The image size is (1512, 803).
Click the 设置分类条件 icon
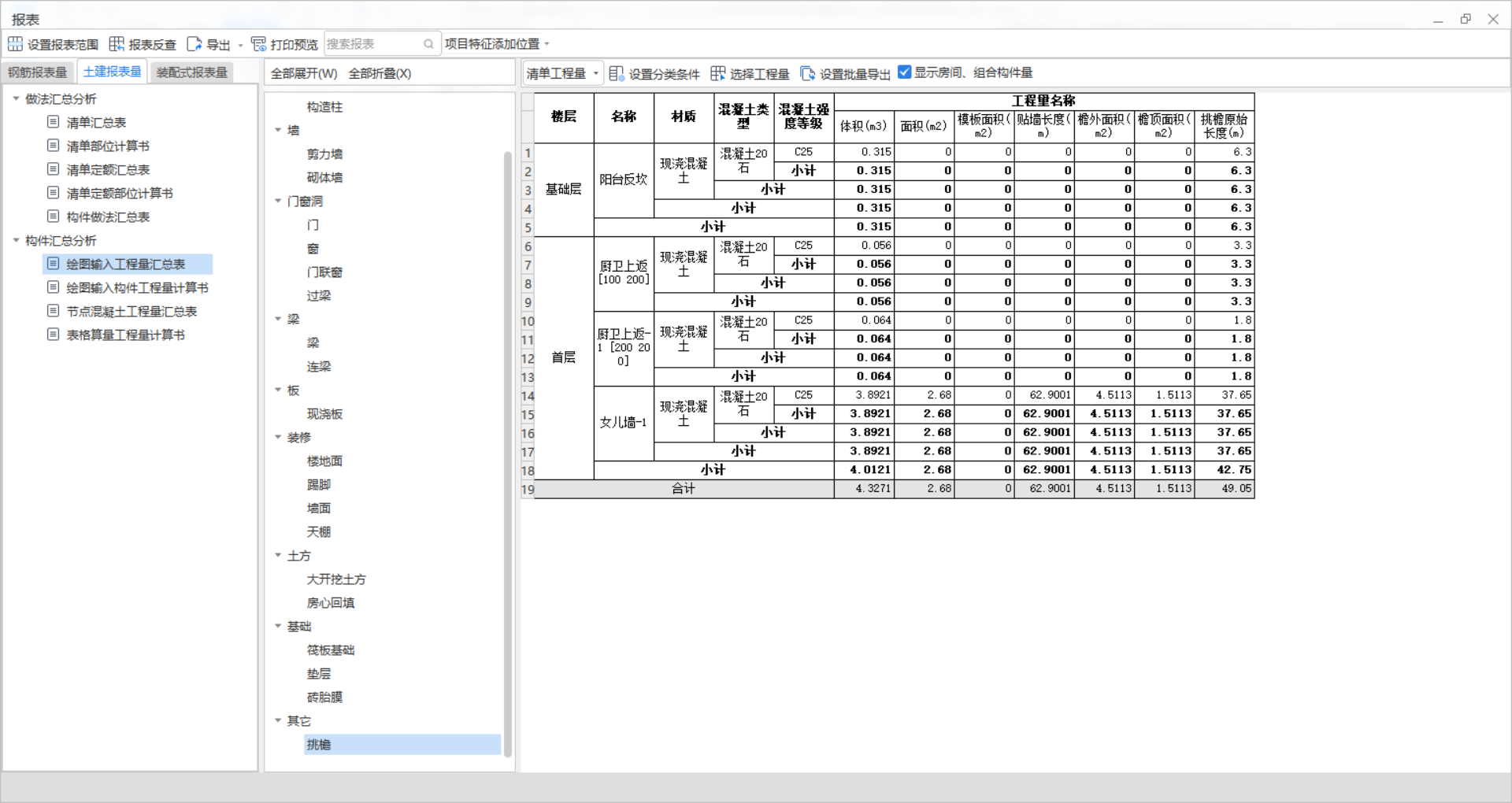617,73
